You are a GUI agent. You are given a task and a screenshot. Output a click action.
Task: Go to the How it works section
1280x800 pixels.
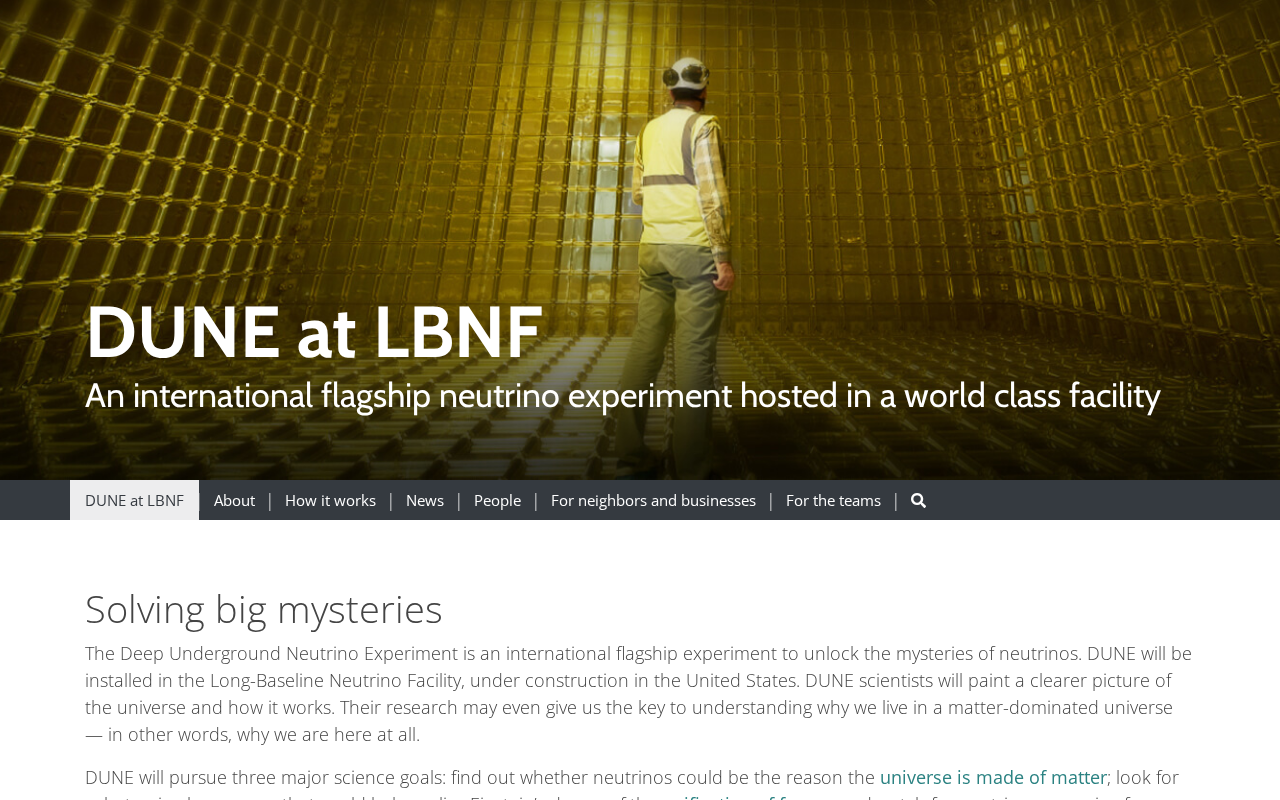(x=330, y=500)
